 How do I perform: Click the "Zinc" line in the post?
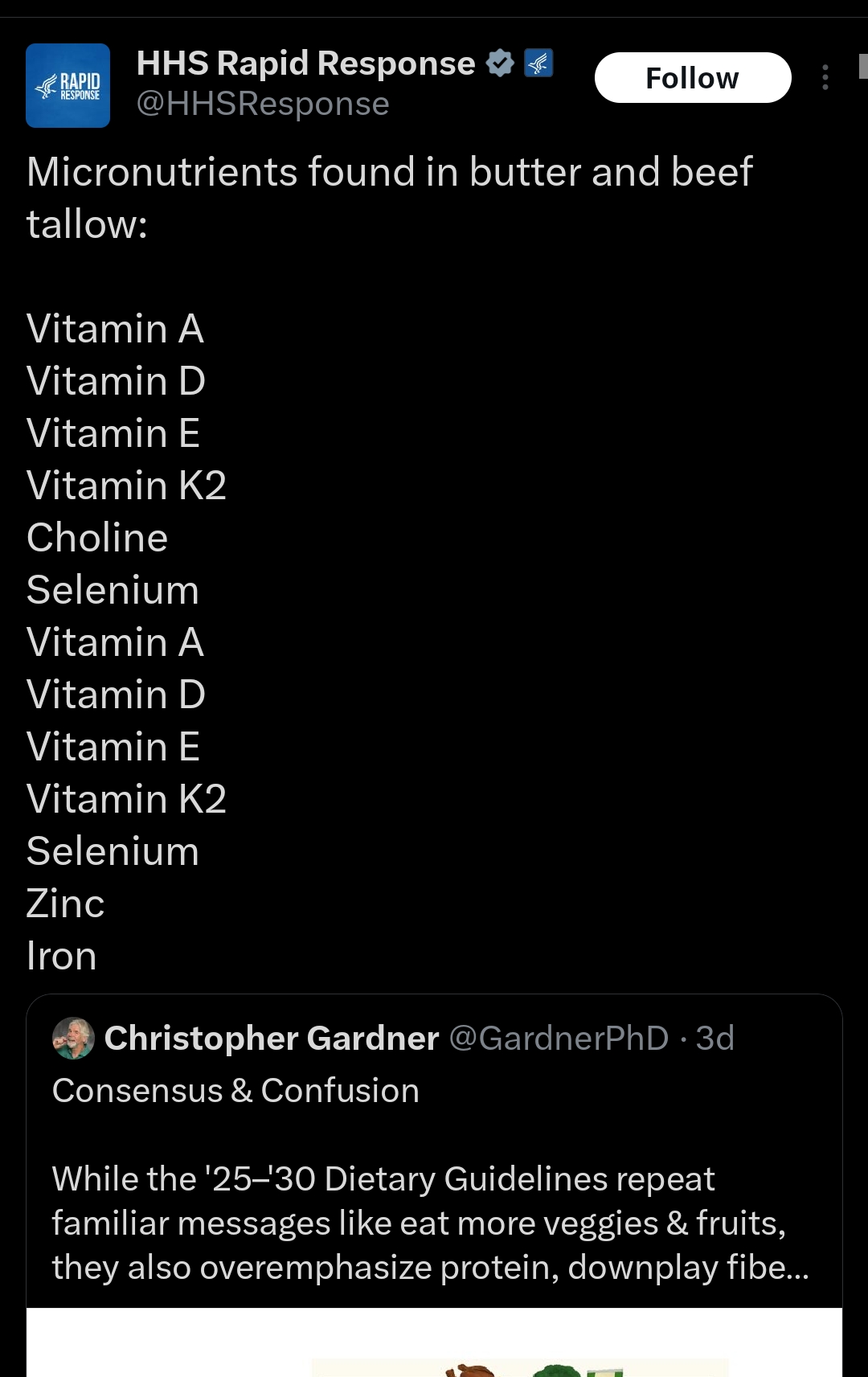click(65, 904)
